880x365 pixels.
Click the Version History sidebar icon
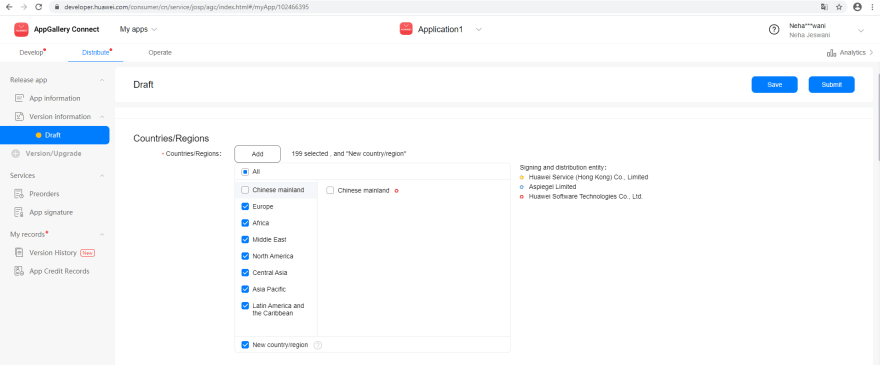[19, 253]
